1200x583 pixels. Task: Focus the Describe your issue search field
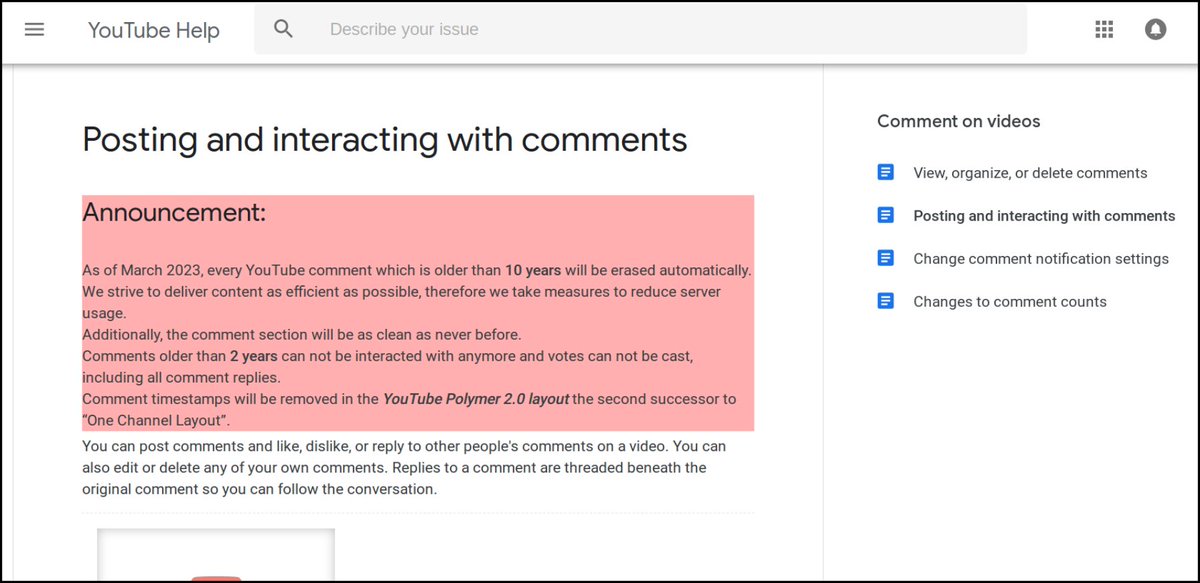(x=640, y=29)
